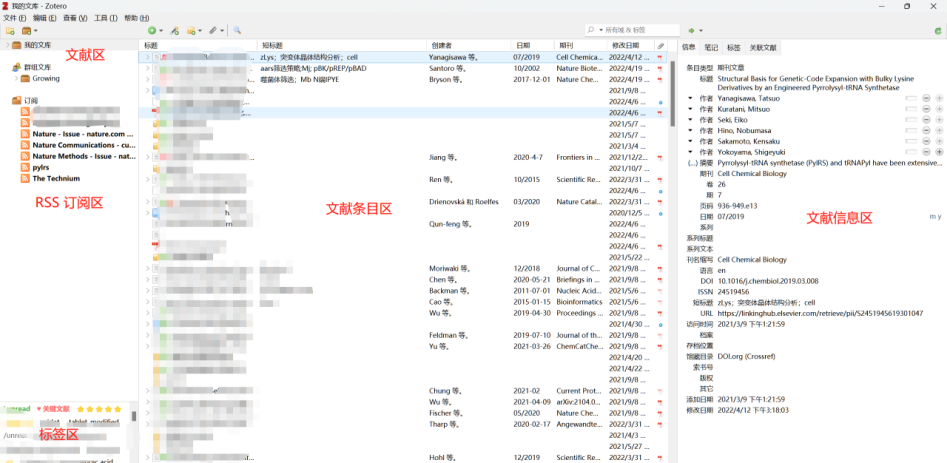Remove author Kuratani, Mitsuo with minus icon
947x463 pixels.
pyautogui.click(x=926, y=109)
